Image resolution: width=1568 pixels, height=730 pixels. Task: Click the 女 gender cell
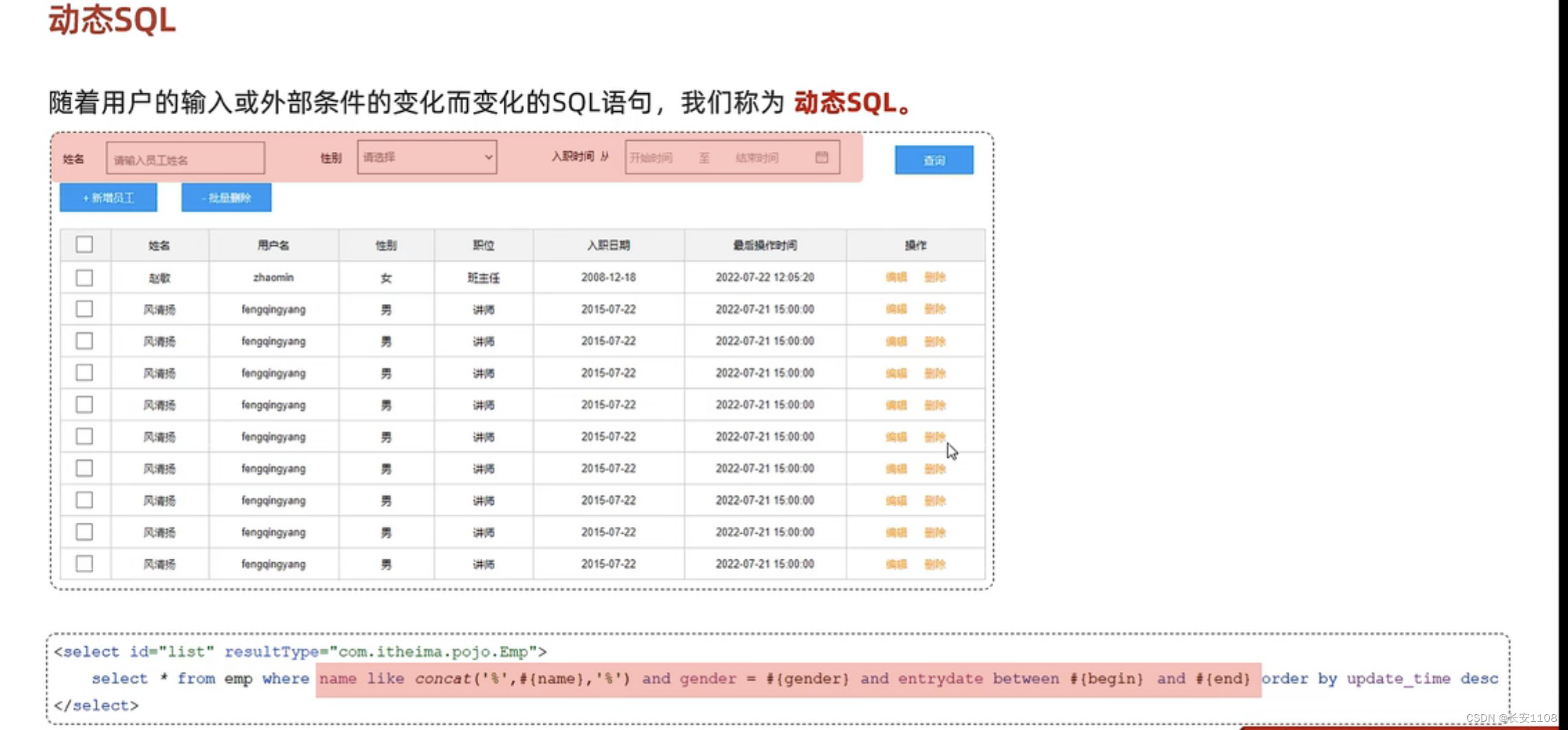tap(386, 278)
